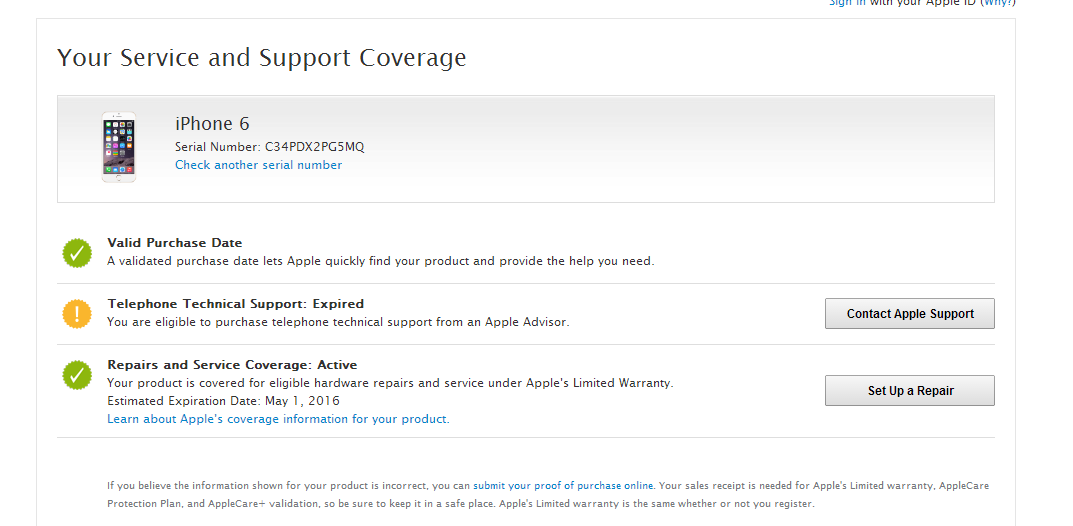Select the Valid Purchase Date heading

point(175,243)
